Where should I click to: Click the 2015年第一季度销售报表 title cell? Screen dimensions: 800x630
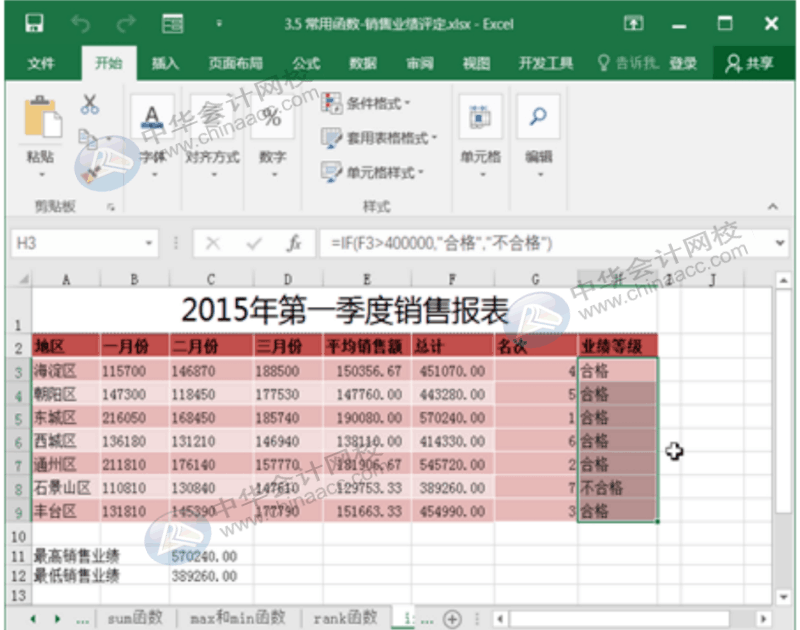point(345,310)
